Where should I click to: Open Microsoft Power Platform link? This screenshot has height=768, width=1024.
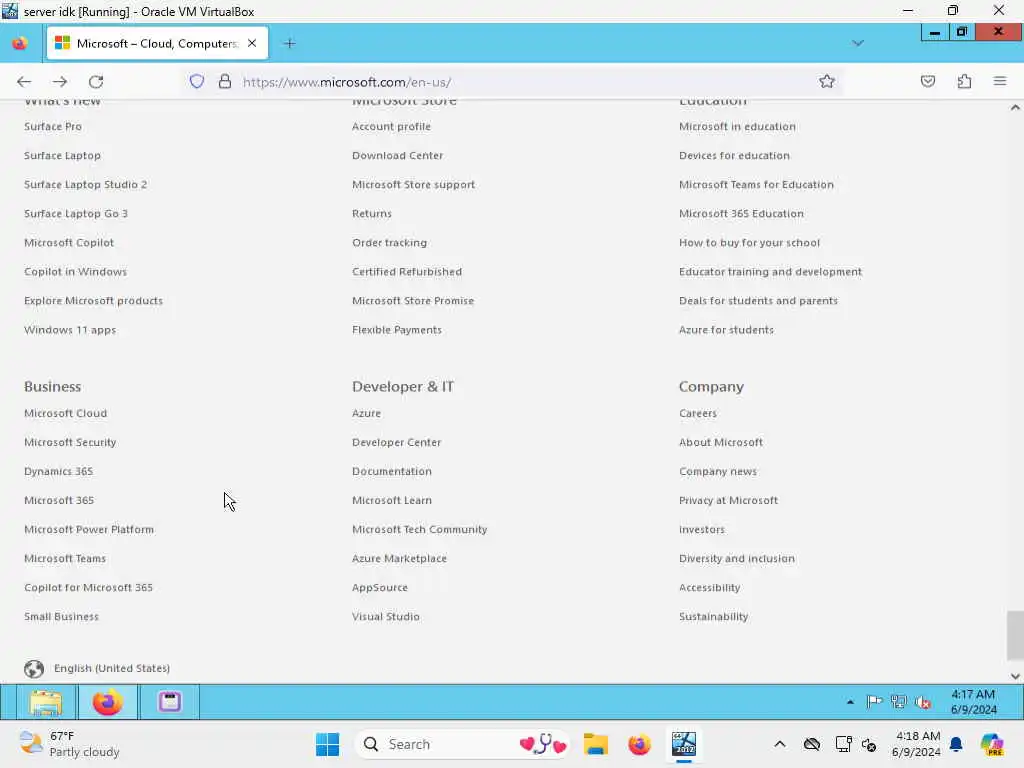[x=89, y=530]
